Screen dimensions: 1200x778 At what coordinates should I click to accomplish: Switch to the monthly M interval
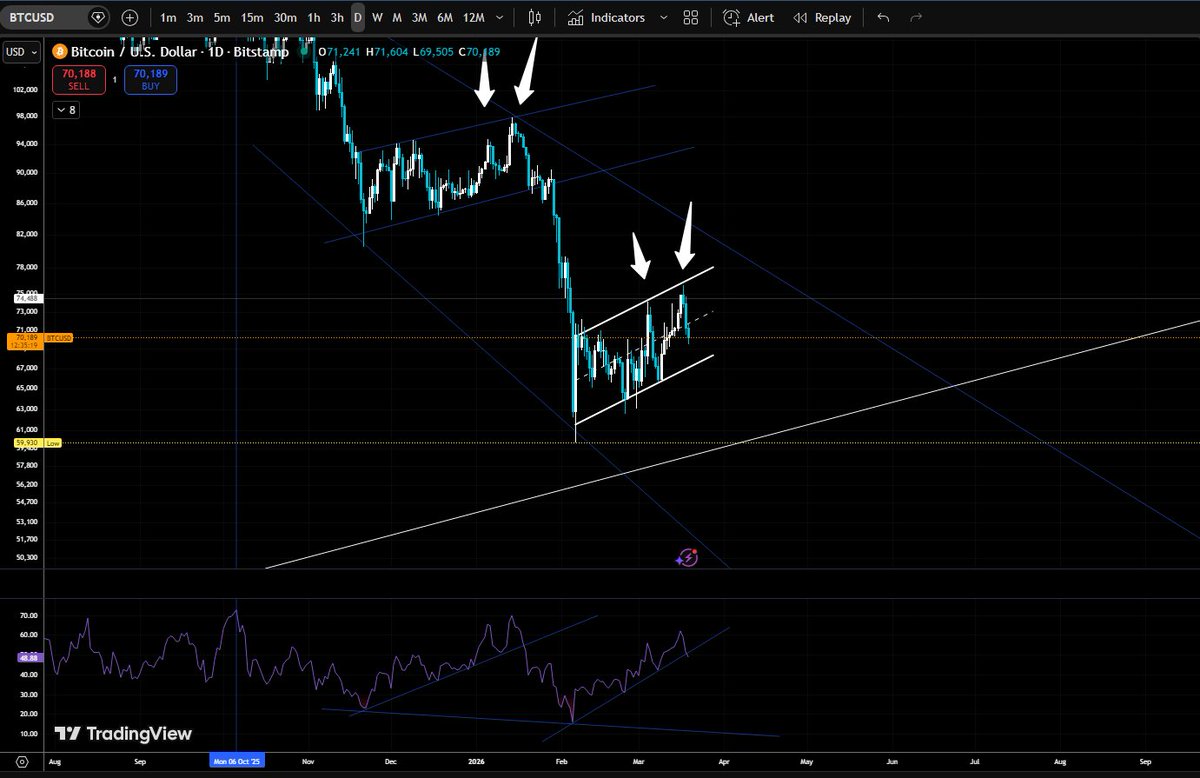pos(397,18)
